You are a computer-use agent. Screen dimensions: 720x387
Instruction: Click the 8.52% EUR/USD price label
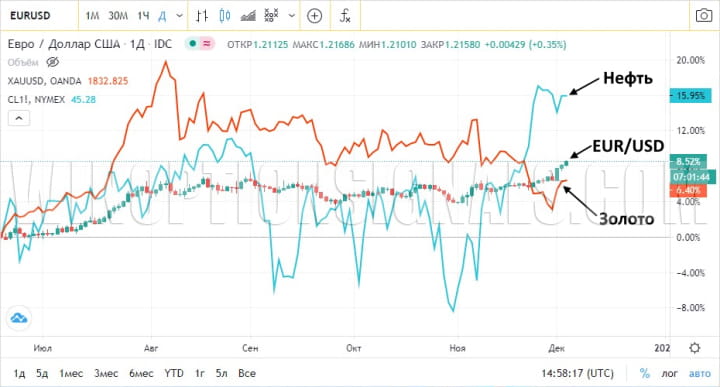click(x=688, y=162)
